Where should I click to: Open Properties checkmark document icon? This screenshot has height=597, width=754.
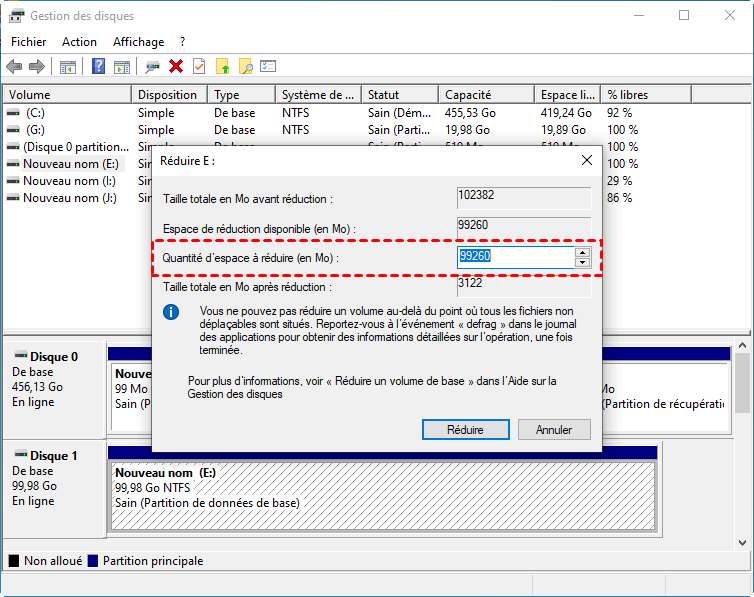coord(199,66)
